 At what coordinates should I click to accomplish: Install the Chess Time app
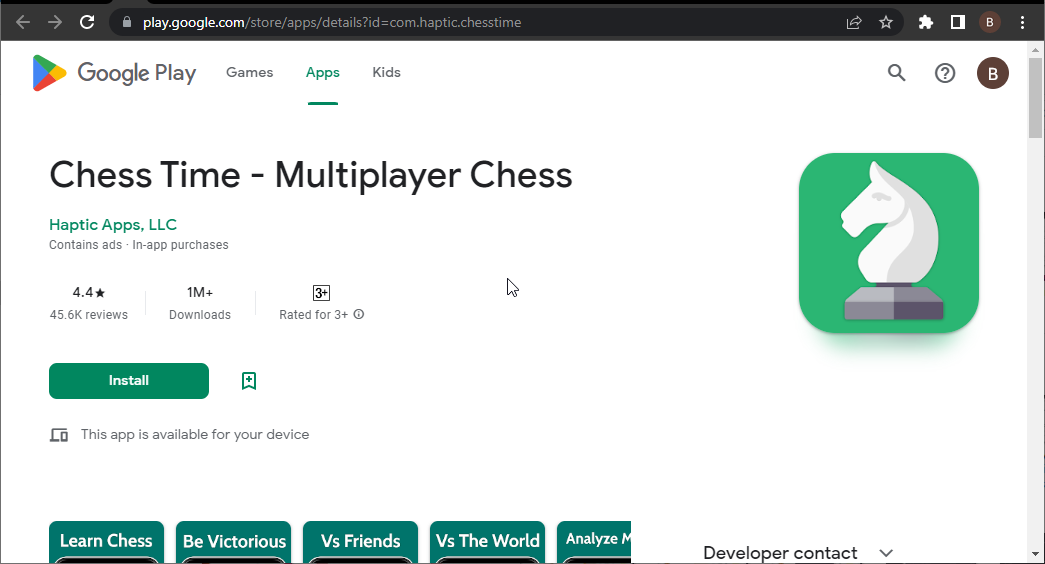(x=129, y=381)
